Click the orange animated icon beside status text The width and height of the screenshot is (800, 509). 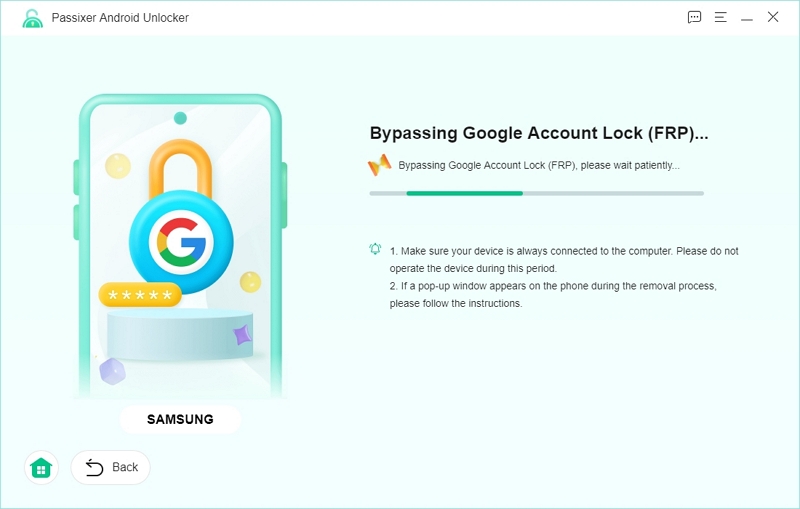pyautogui.click(x=379, y=165)
